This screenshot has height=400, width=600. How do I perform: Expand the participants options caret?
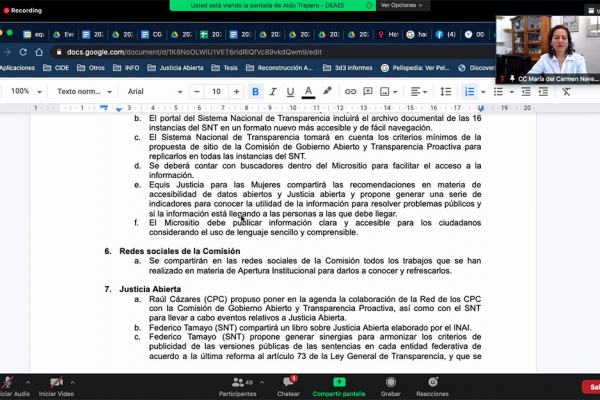[262, 382]
